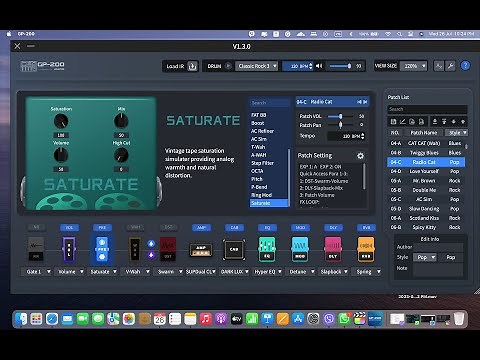
Task: Play the drum machine
Action: (228, 66)
